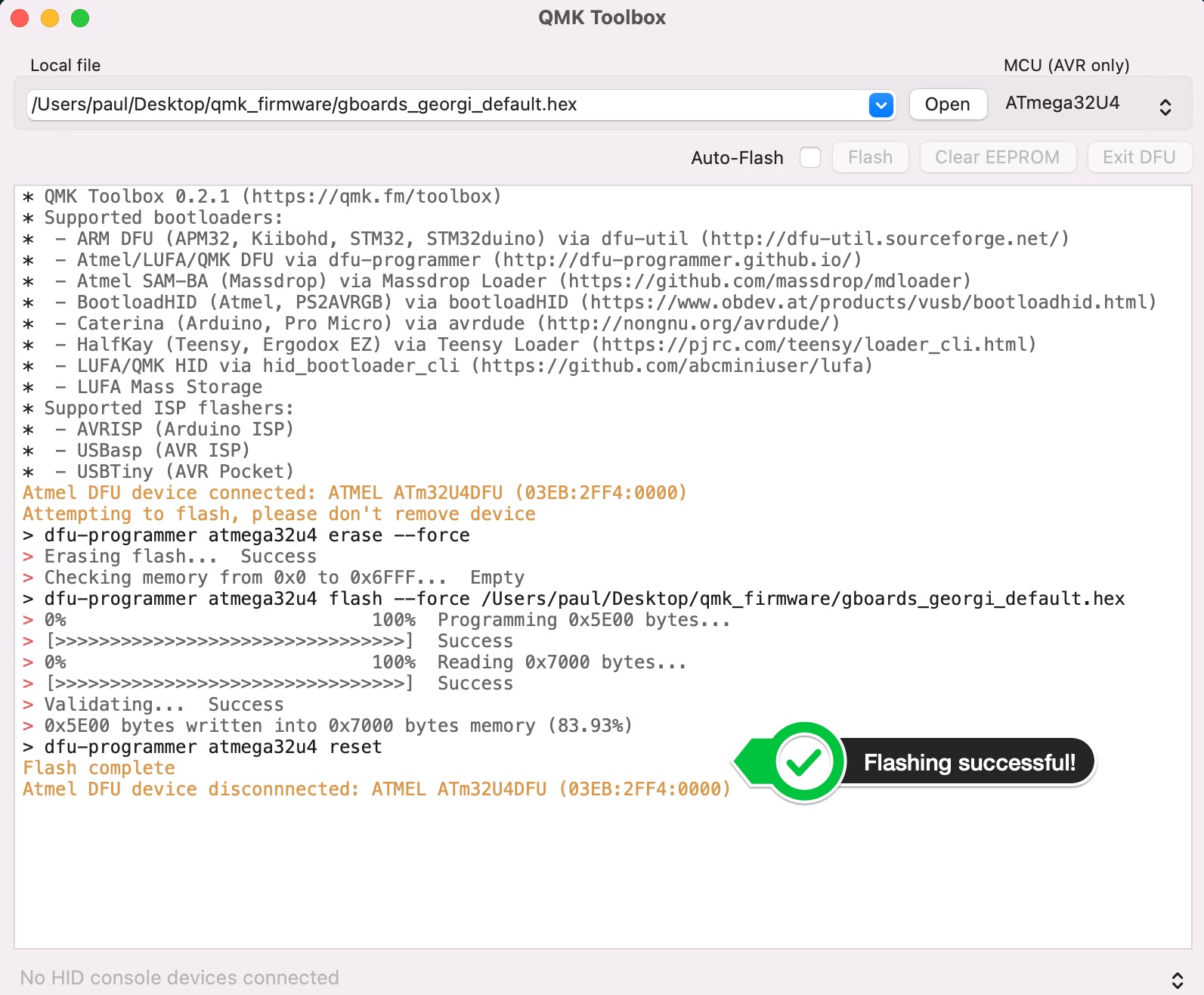Click the 'Supported ISP flashers:' line

pyautogui.click(x=159, y=408)
